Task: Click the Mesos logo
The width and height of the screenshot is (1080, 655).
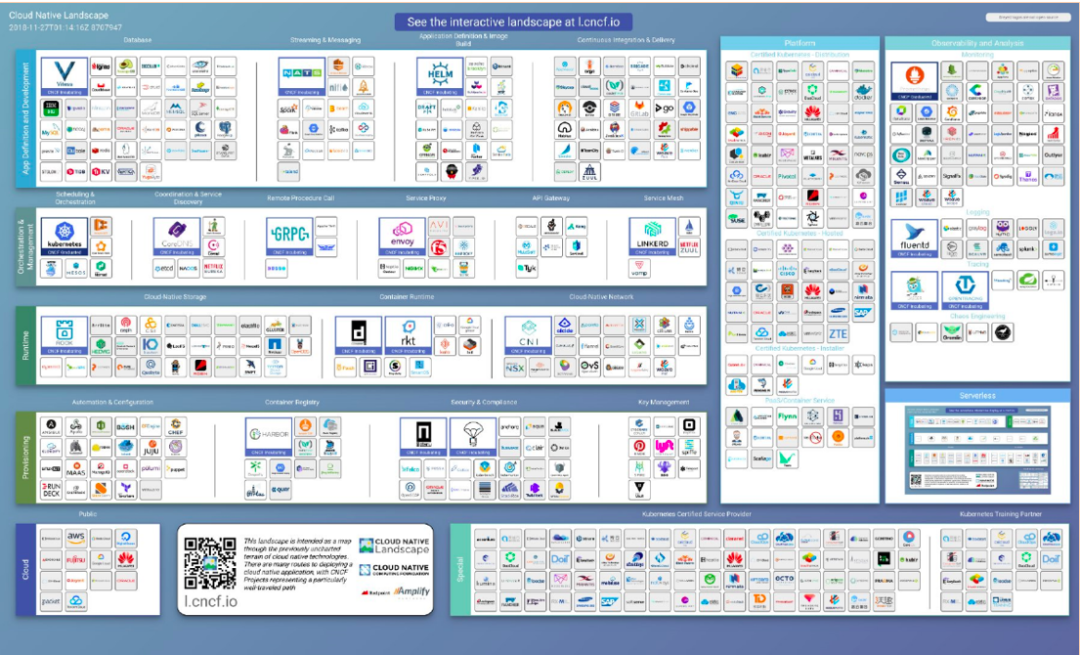Action: click(76, 269)
